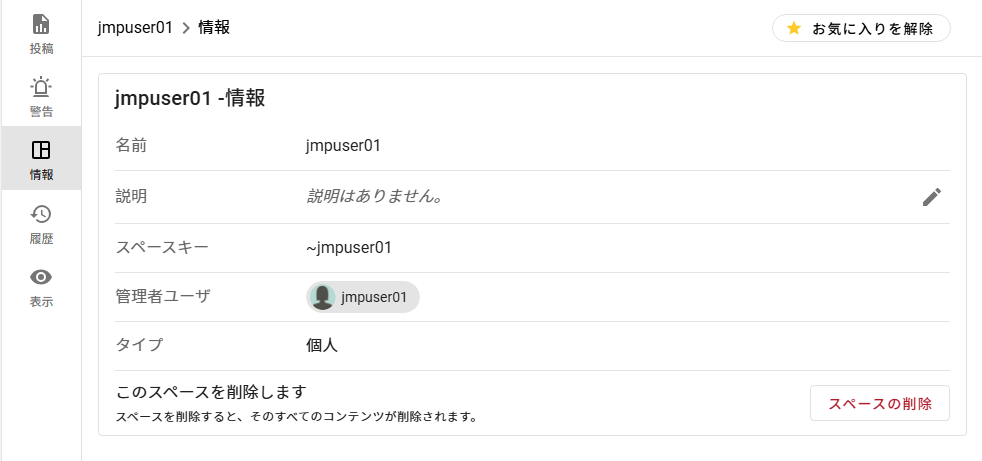Image resolution: width=982 pixels, height=461 pixels.
Task: Click the ~jmpuser01 space key value
Action: point(348,247)
